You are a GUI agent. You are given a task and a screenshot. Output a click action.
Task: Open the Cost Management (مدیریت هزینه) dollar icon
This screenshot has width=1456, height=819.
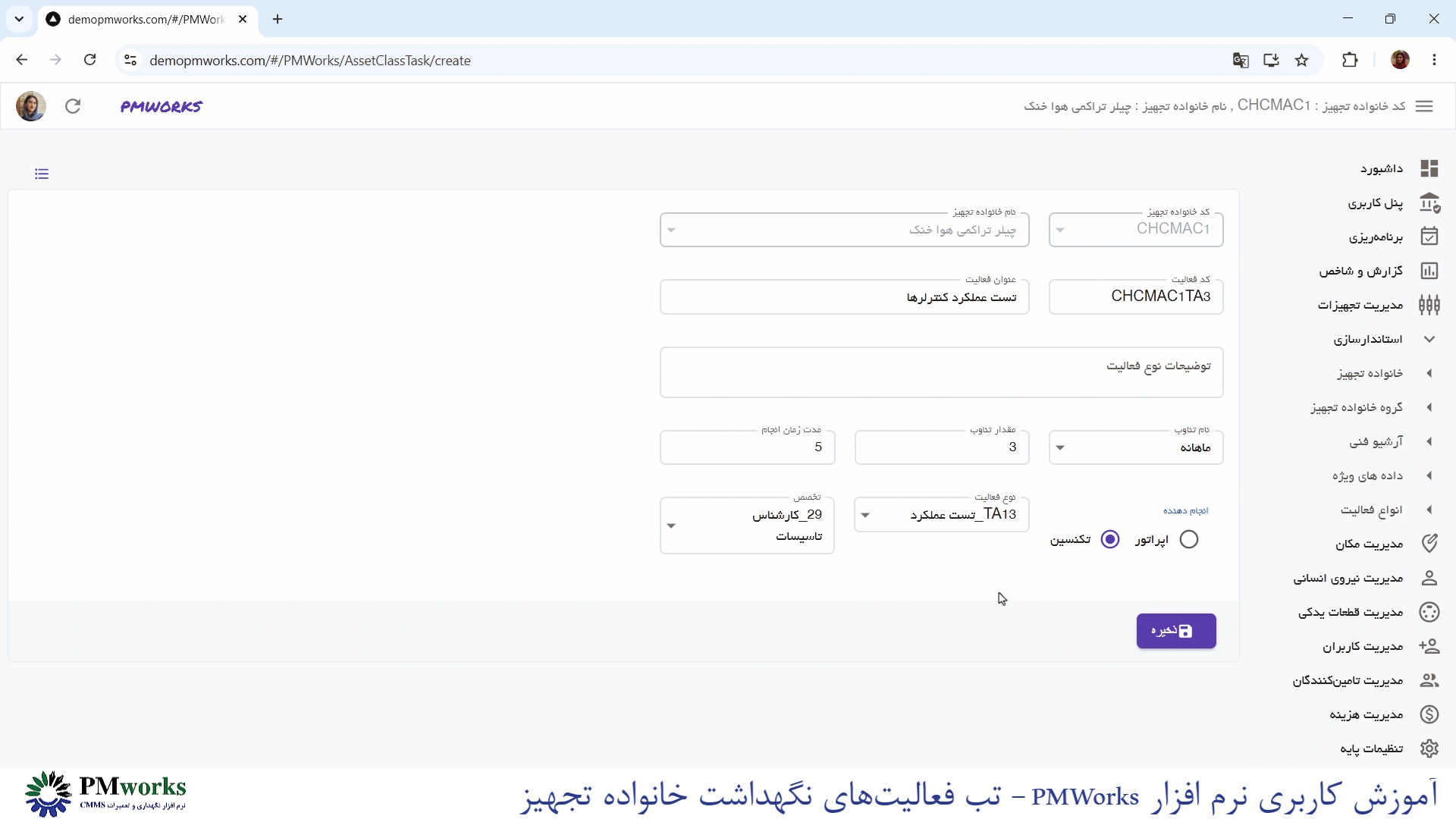click(x=1429, y=714)
